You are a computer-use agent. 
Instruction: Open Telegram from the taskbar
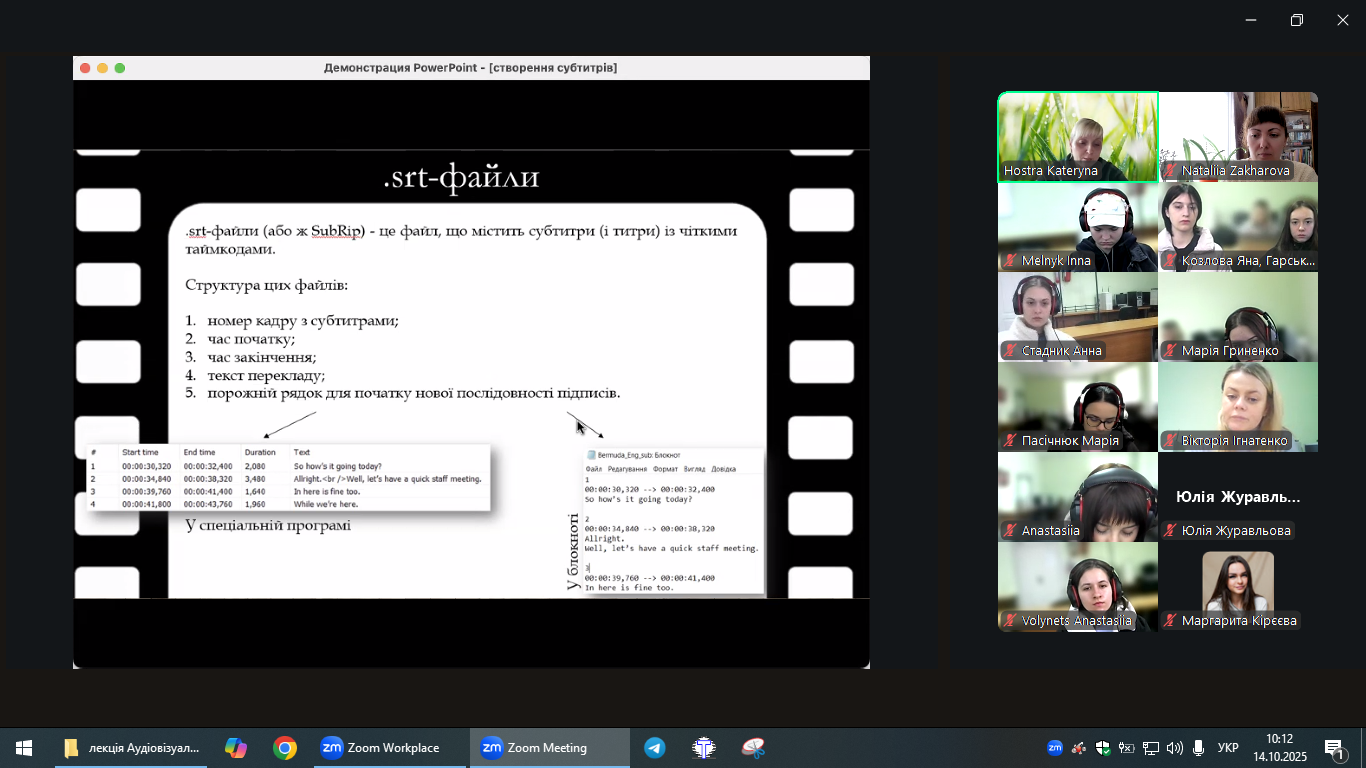coord(655,748)
